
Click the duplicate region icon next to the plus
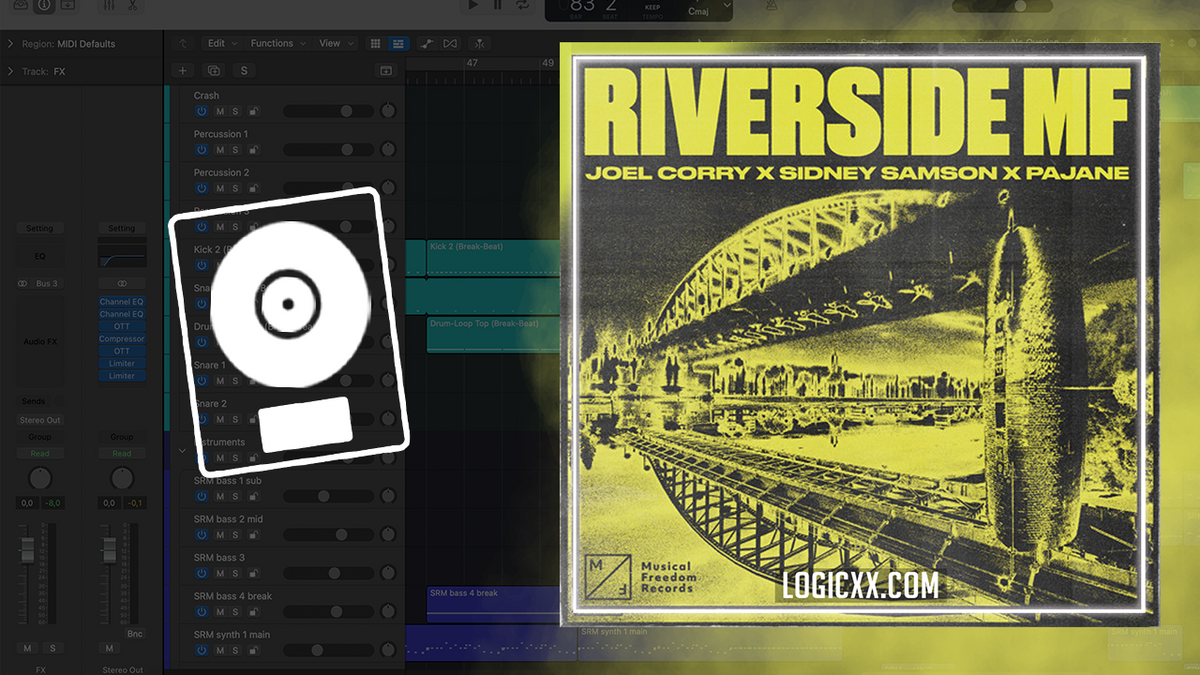(x=213, y=70)
